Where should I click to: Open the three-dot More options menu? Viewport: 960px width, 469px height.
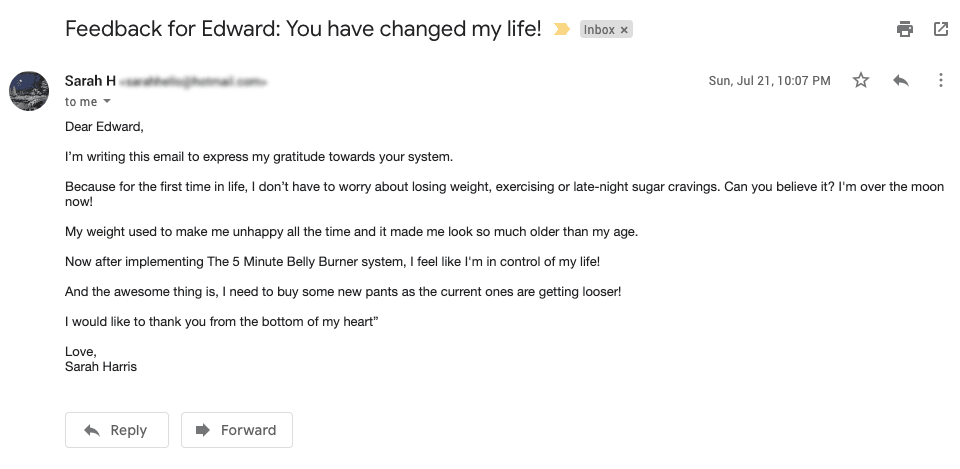(x=941, y=81)
